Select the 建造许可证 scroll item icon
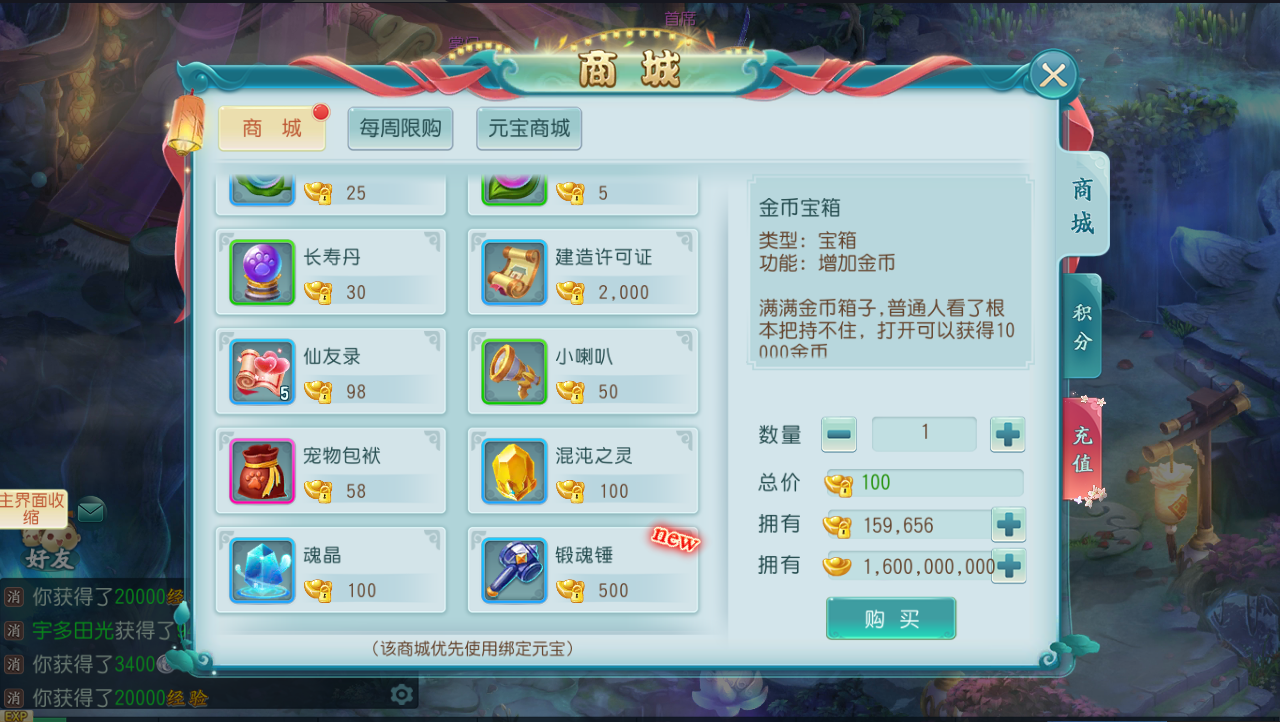Image resolution: width=1280 pixels, height=722 pixels. pyautogui.click(x=515, y=272)
